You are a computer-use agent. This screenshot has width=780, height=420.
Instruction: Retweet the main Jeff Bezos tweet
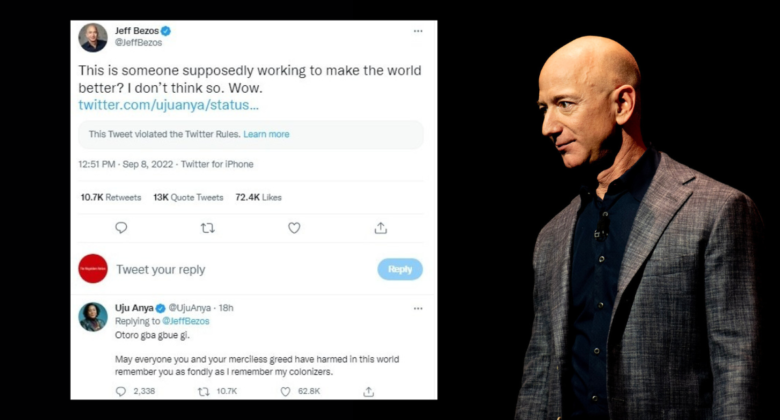207,228
